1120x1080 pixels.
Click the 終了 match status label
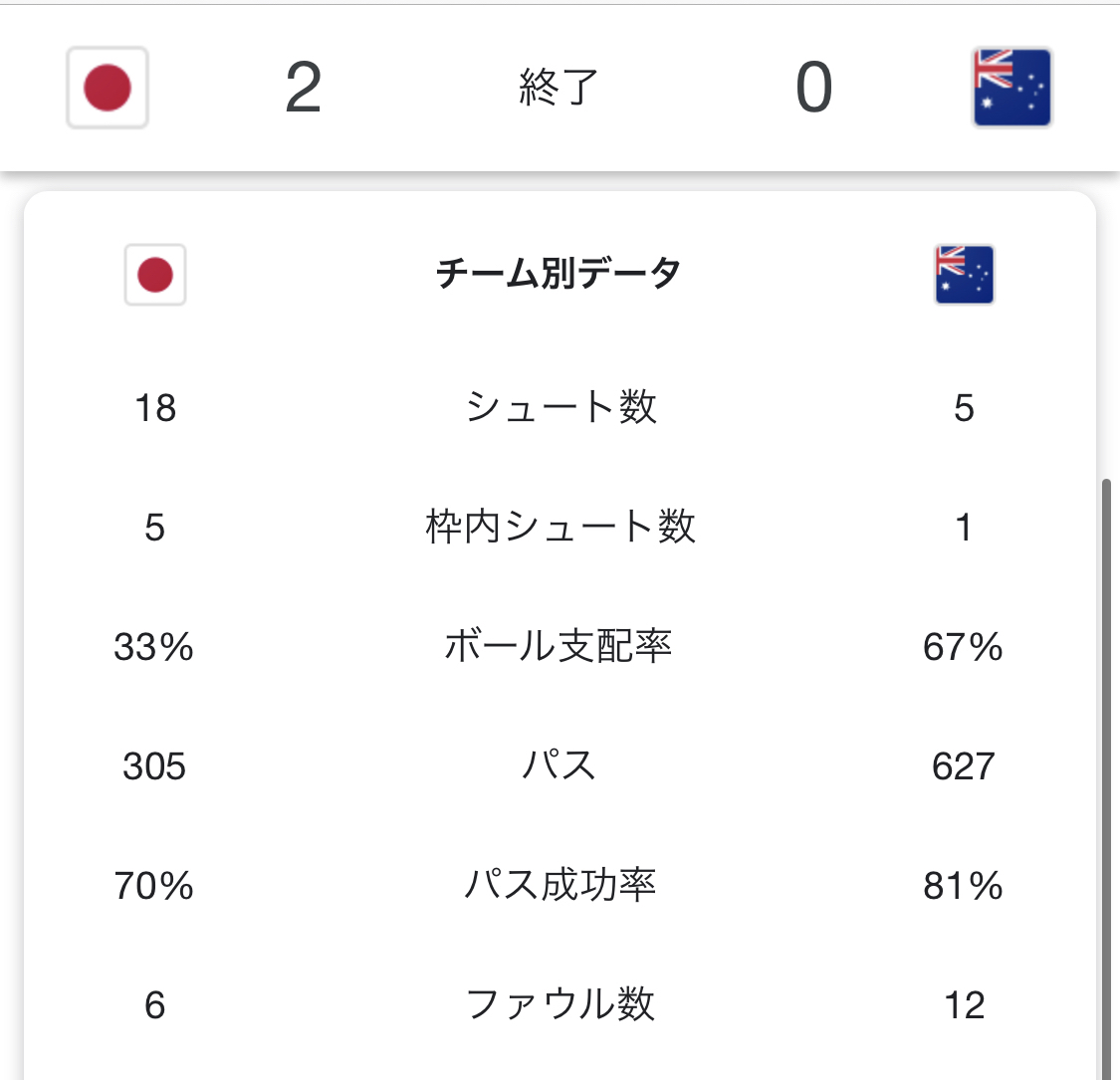[x=559, y=88]
